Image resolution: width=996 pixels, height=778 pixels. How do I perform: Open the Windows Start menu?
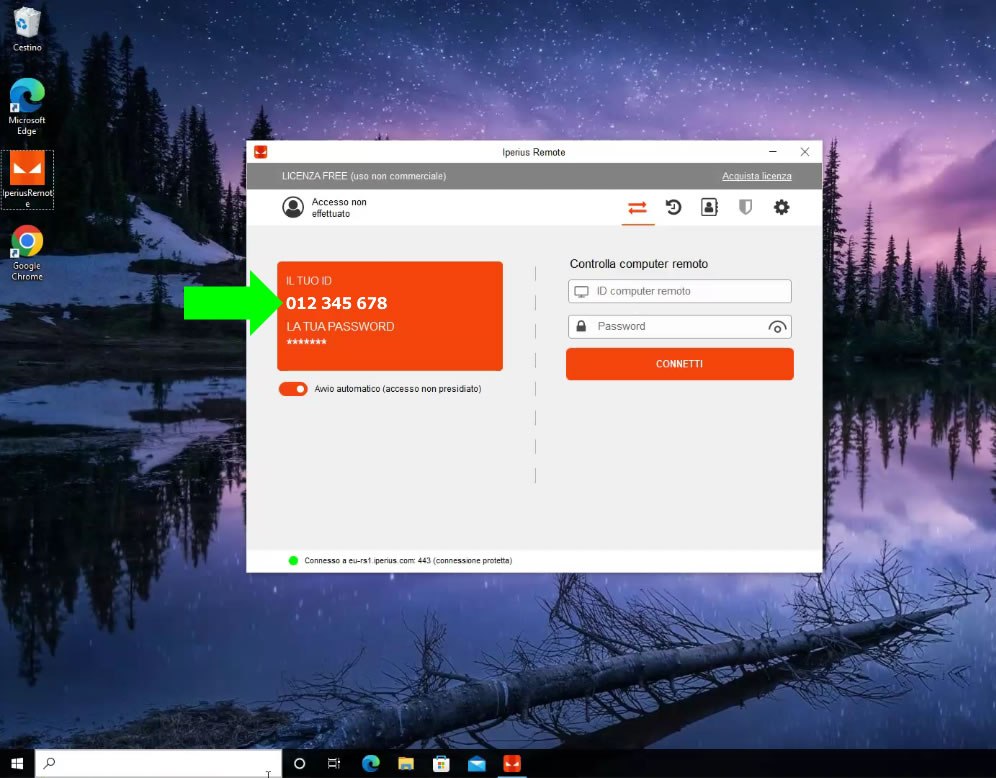click(x=17, y=763)
